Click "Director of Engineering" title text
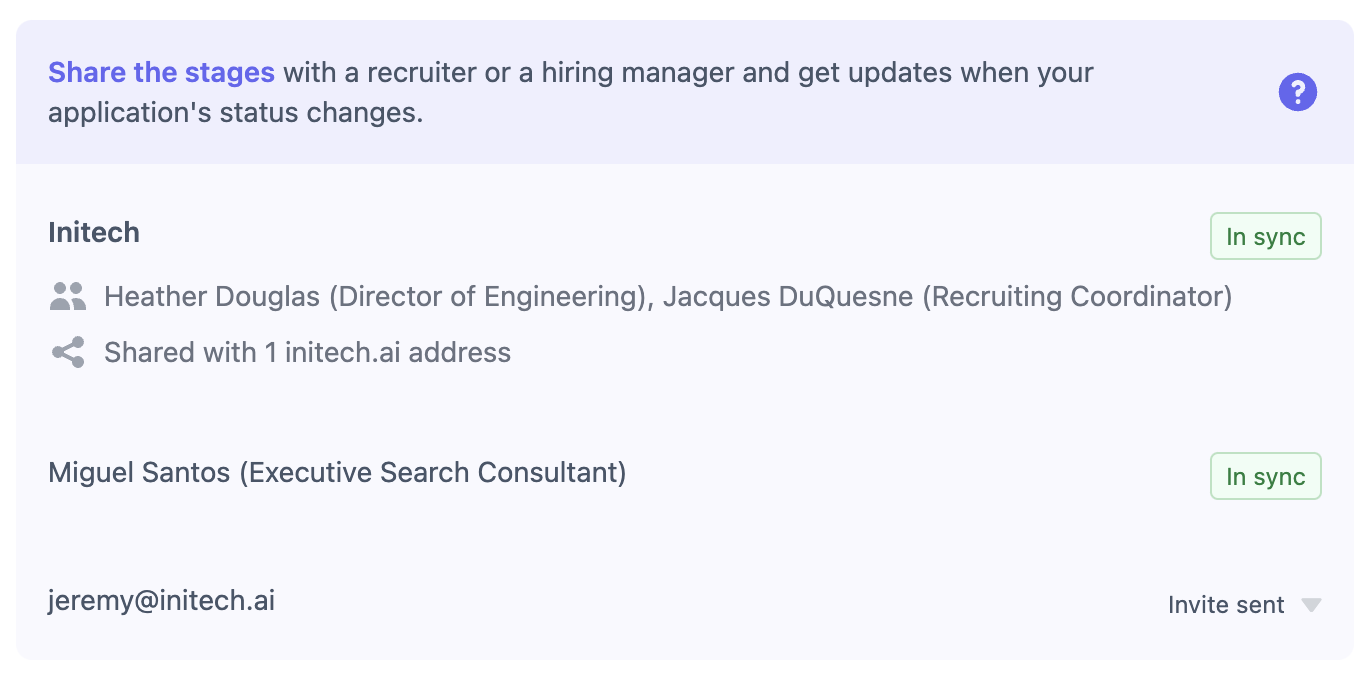1372x680 pixels. pyautogui.click(x=487, y=297)
